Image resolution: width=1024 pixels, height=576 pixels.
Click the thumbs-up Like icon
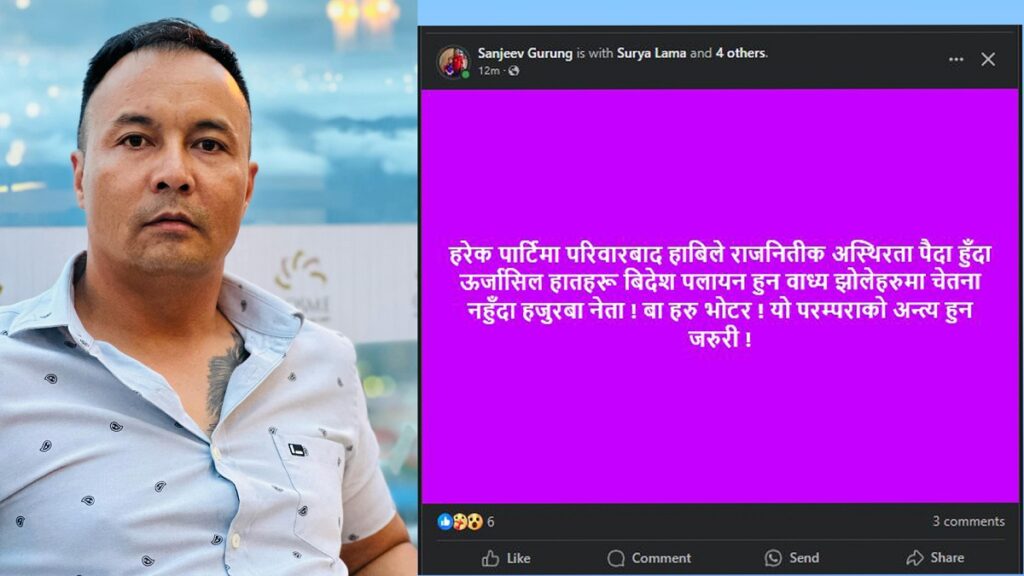point(490,558)
